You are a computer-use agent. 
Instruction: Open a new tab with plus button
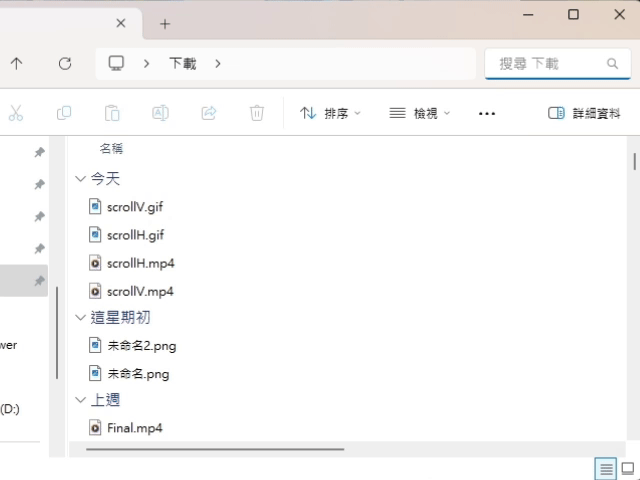[165, 24]
